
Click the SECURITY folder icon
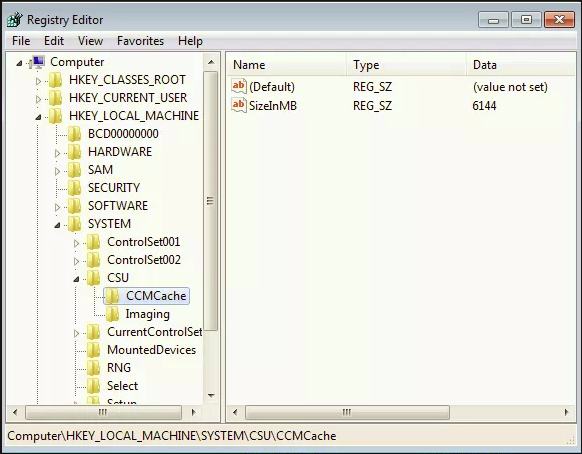coord(74,188)
